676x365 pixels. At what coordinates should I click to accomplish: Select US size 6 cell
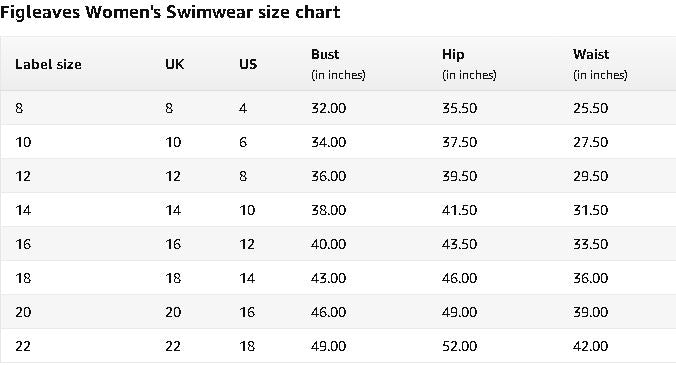pos(243,142)
